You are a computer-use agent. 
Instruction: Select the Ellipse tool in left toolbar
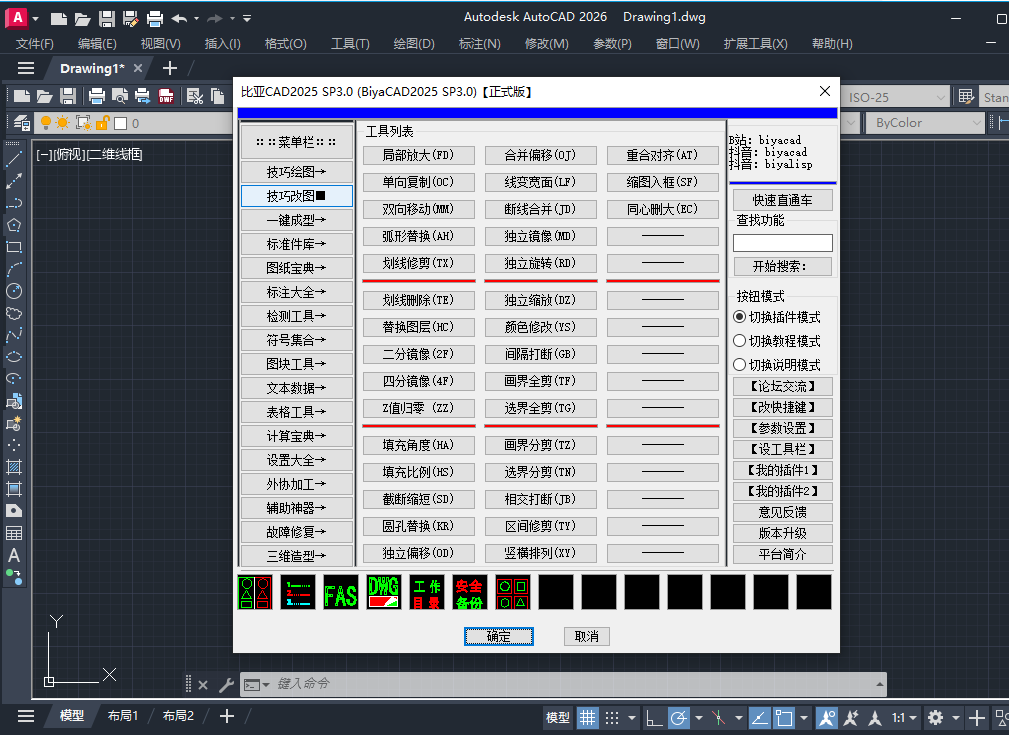[14, 357]
